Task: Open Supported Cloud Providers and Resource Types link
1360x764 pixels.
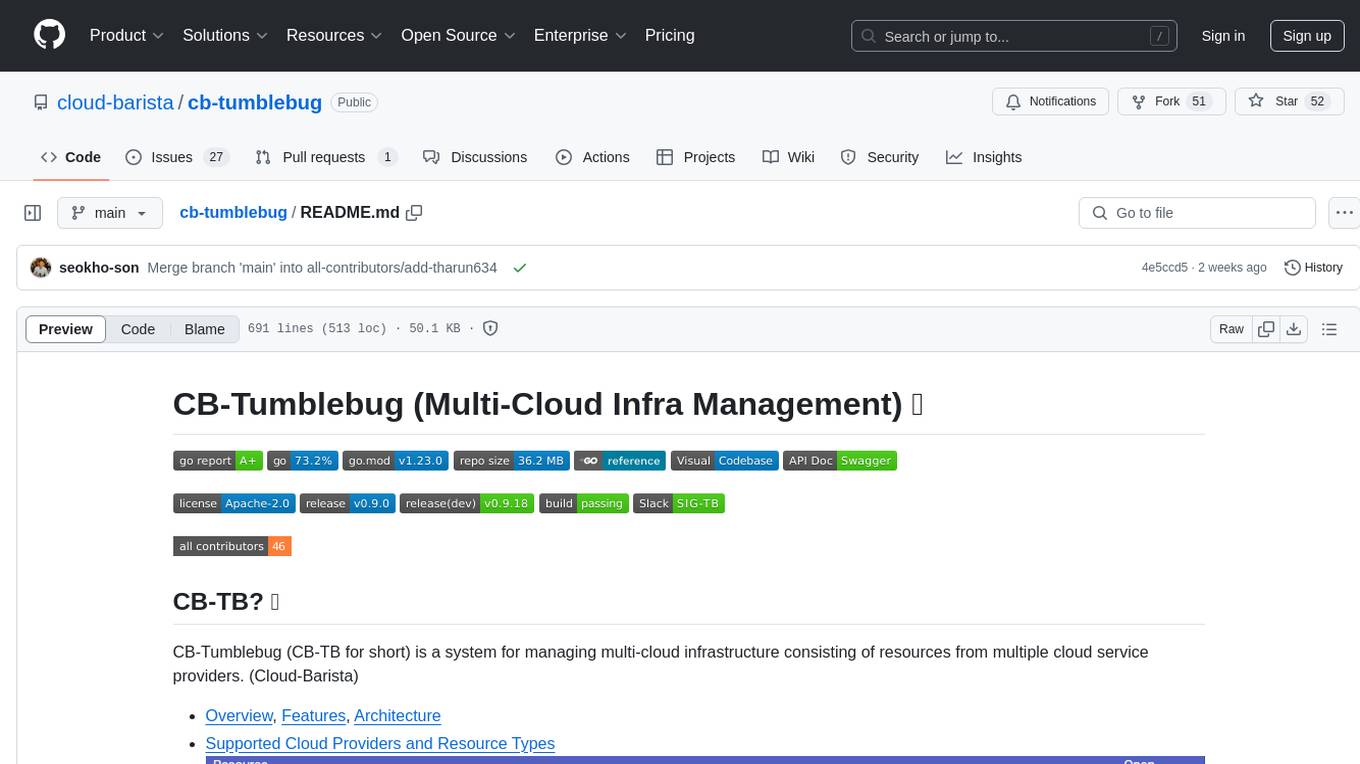Action: tap(380, 744)
